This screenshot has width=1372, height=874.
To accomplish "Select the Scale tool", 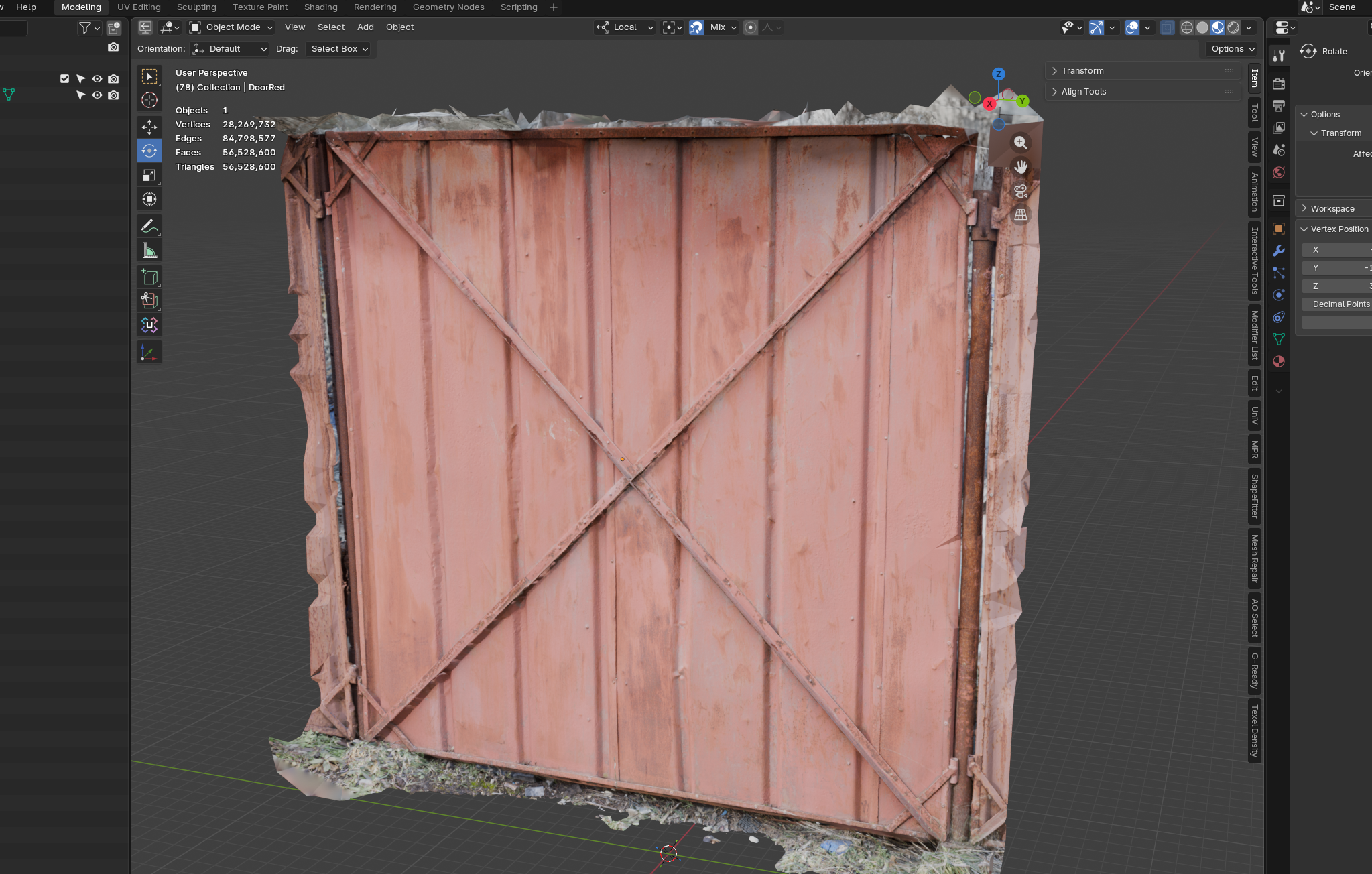I will [149, 175].
